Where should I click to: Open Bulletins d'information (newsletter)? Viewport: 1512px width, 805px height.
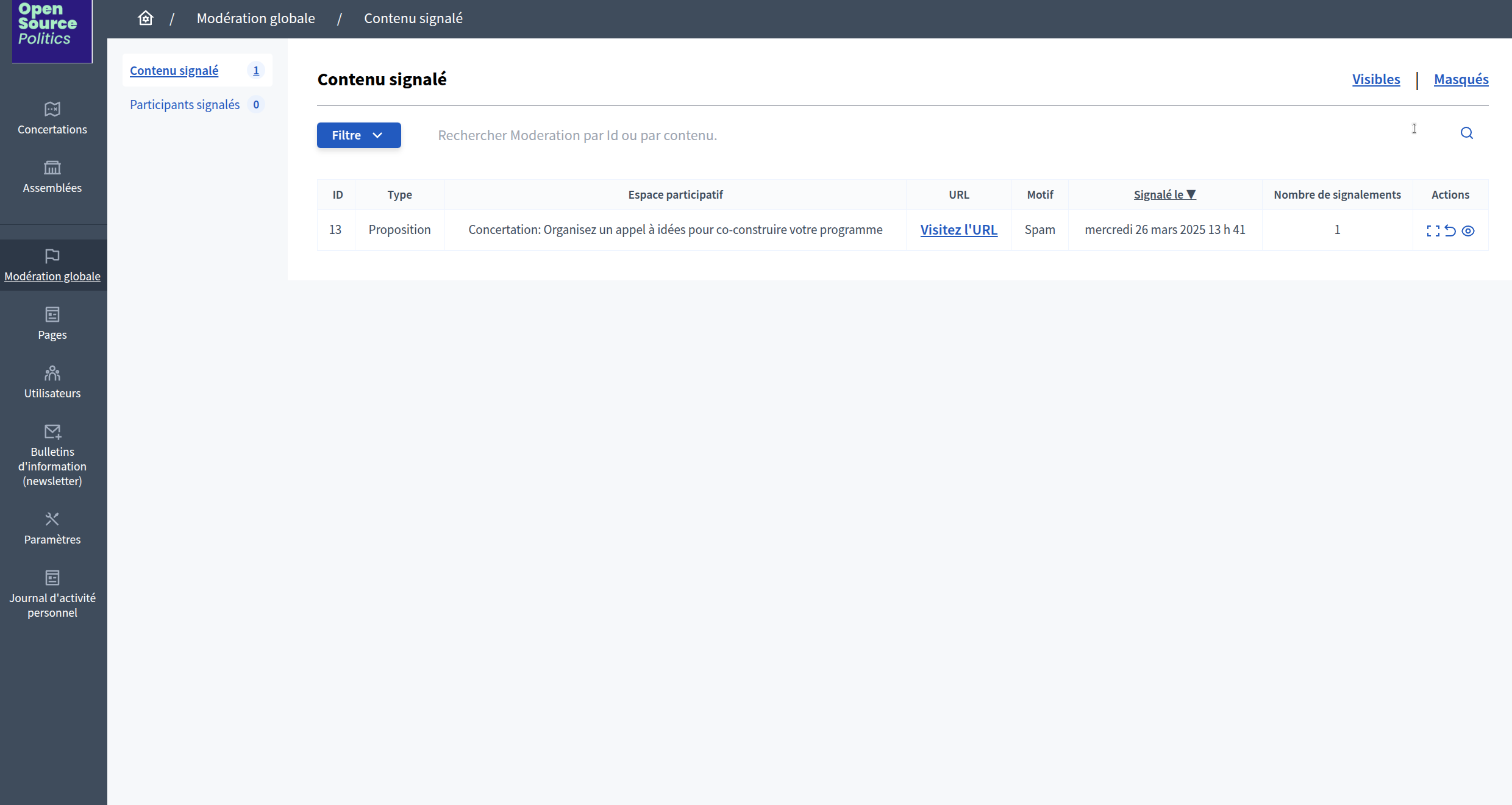click(x=52, y=455)
